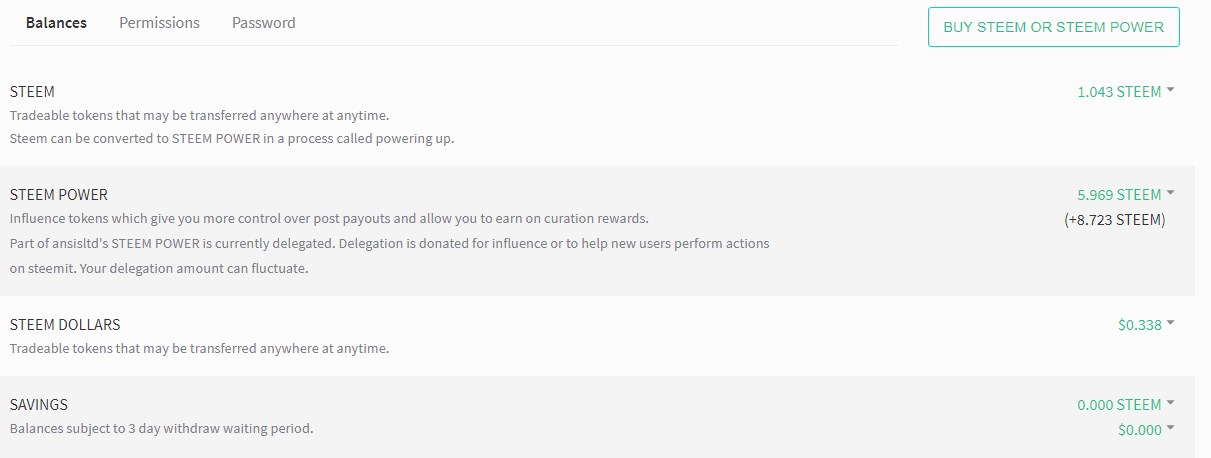Click the arrow icon beside 0.000 STEEM
The width and height of the screenshot is (1211, 458).
[x=1170, y=403]
